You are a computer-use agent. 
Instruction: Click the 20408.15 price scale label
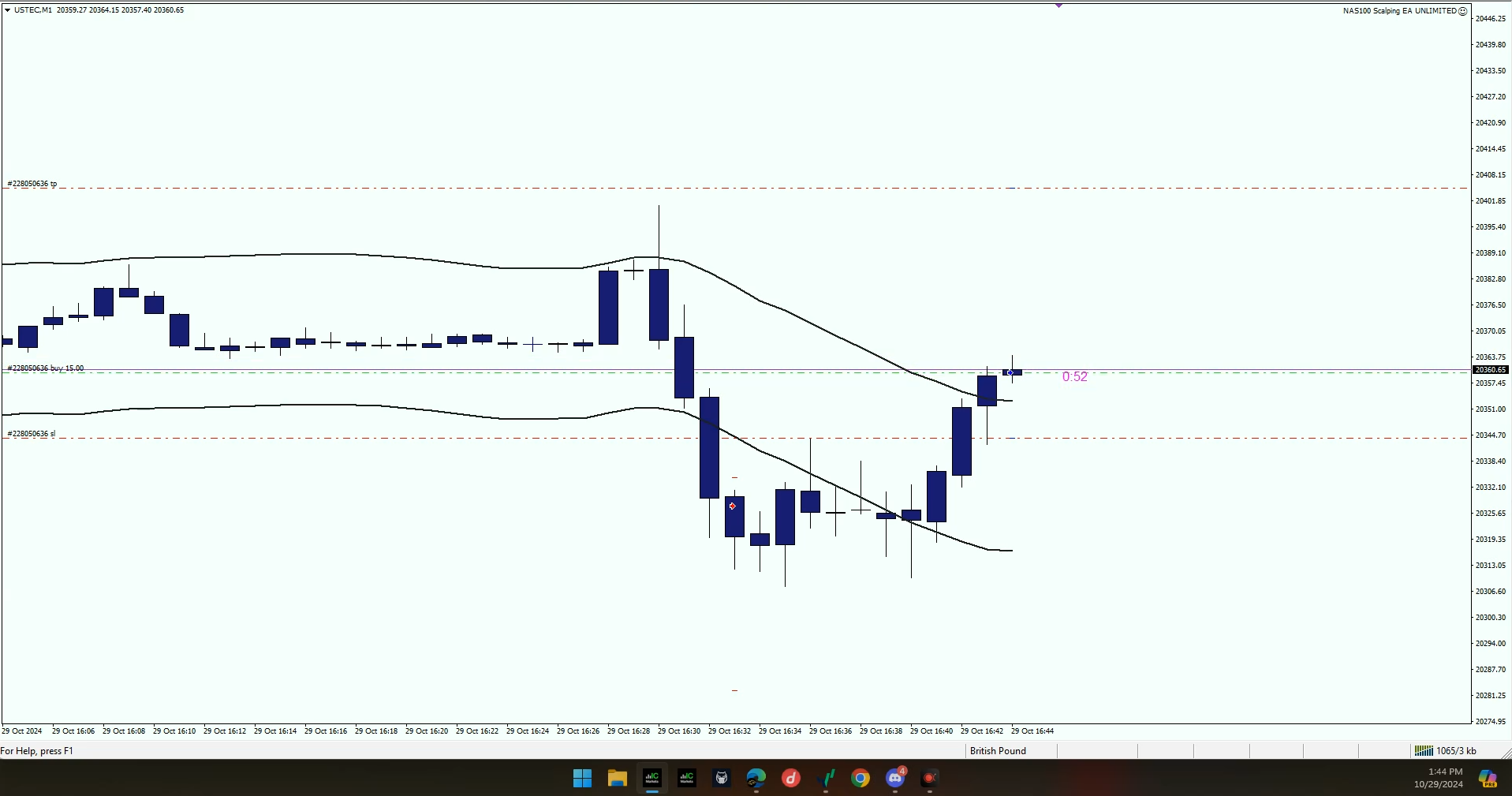click(1490, 175)
